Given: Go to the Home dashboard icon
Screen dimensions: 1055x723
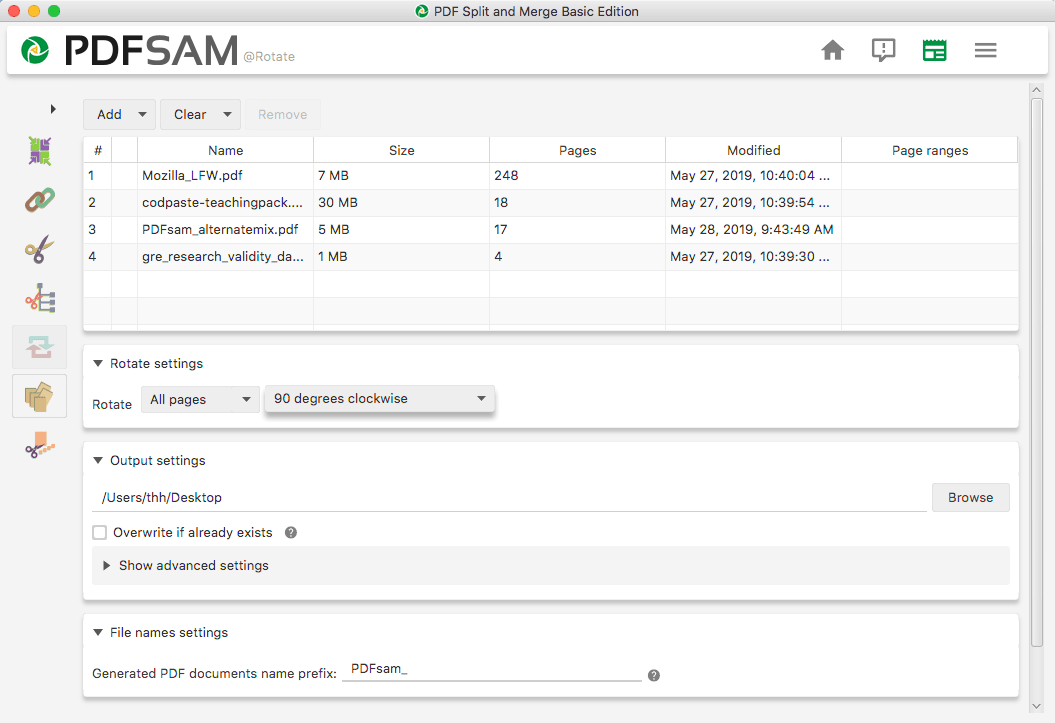Looking at the screenshot, I should [832, 50].
